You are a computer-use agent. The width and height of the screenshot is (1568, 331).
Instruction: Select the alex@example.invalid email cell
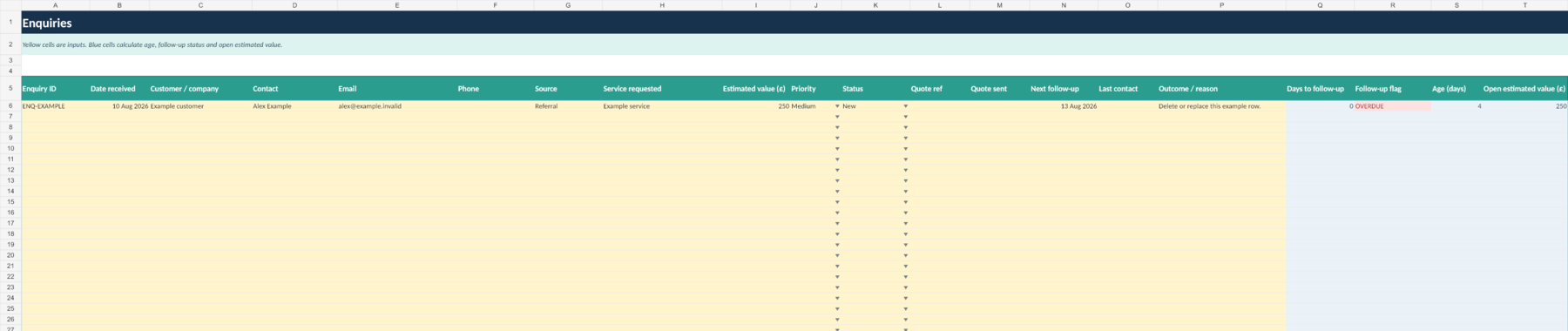tap(397, 106)
